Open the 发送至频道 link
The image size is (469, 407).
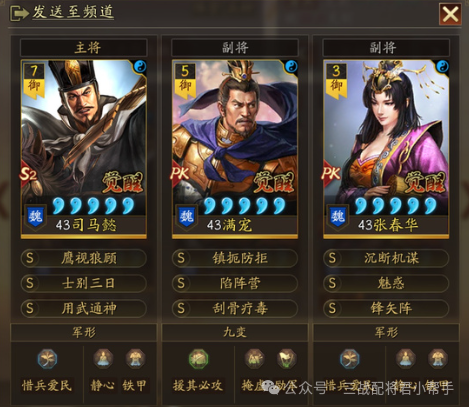pos(73,12)
